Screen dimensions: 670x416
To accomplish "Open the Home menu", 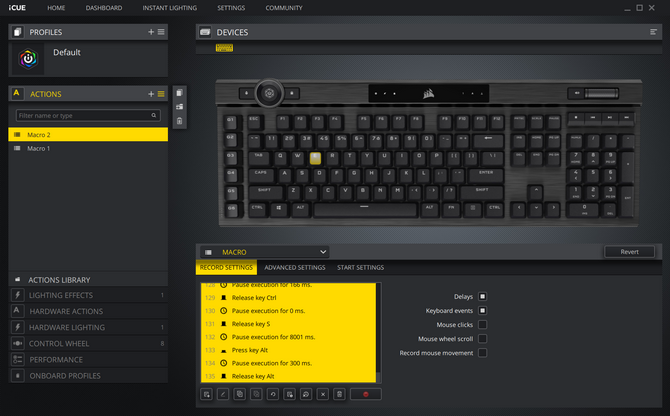I will [x=56, y=8].
